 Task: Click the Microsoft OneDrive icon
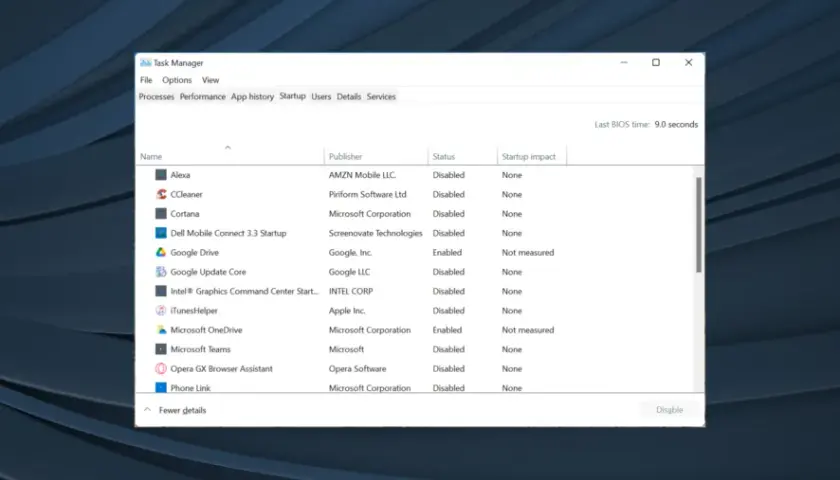[x=161, y=329]
